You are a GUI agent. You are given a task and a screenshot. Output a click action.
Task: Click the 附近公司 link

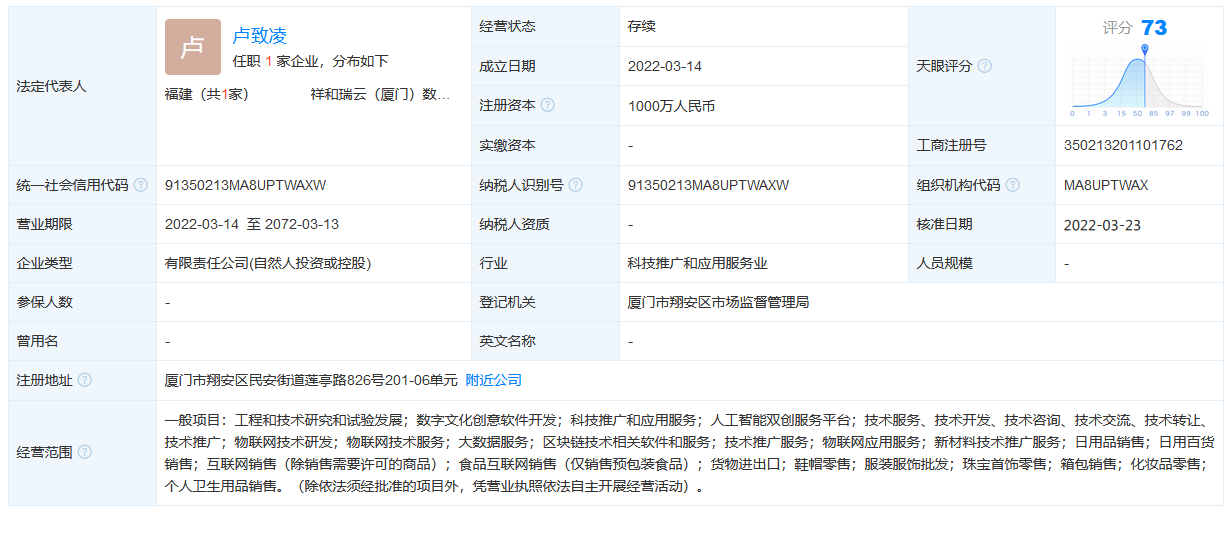click(x=494, y=380)
